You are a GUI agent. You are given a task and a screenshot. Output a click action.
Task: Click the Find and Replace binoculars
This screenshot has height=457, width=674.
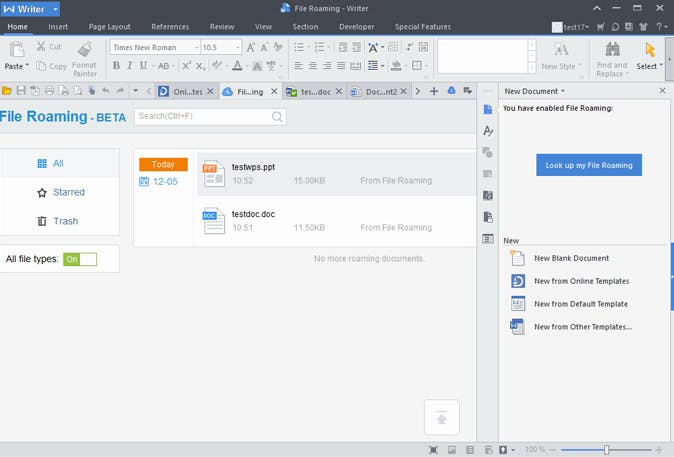pyautogui.click(x=612, y=50)
